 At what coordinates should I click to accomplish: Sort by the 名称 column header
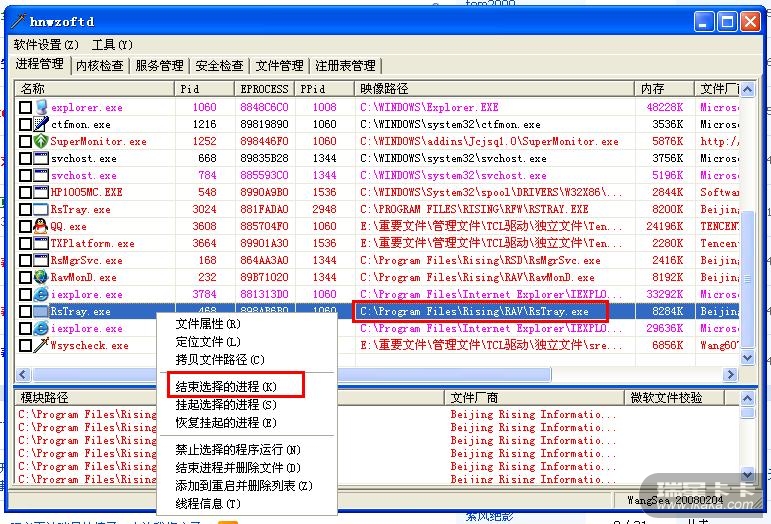click(95, 88)
